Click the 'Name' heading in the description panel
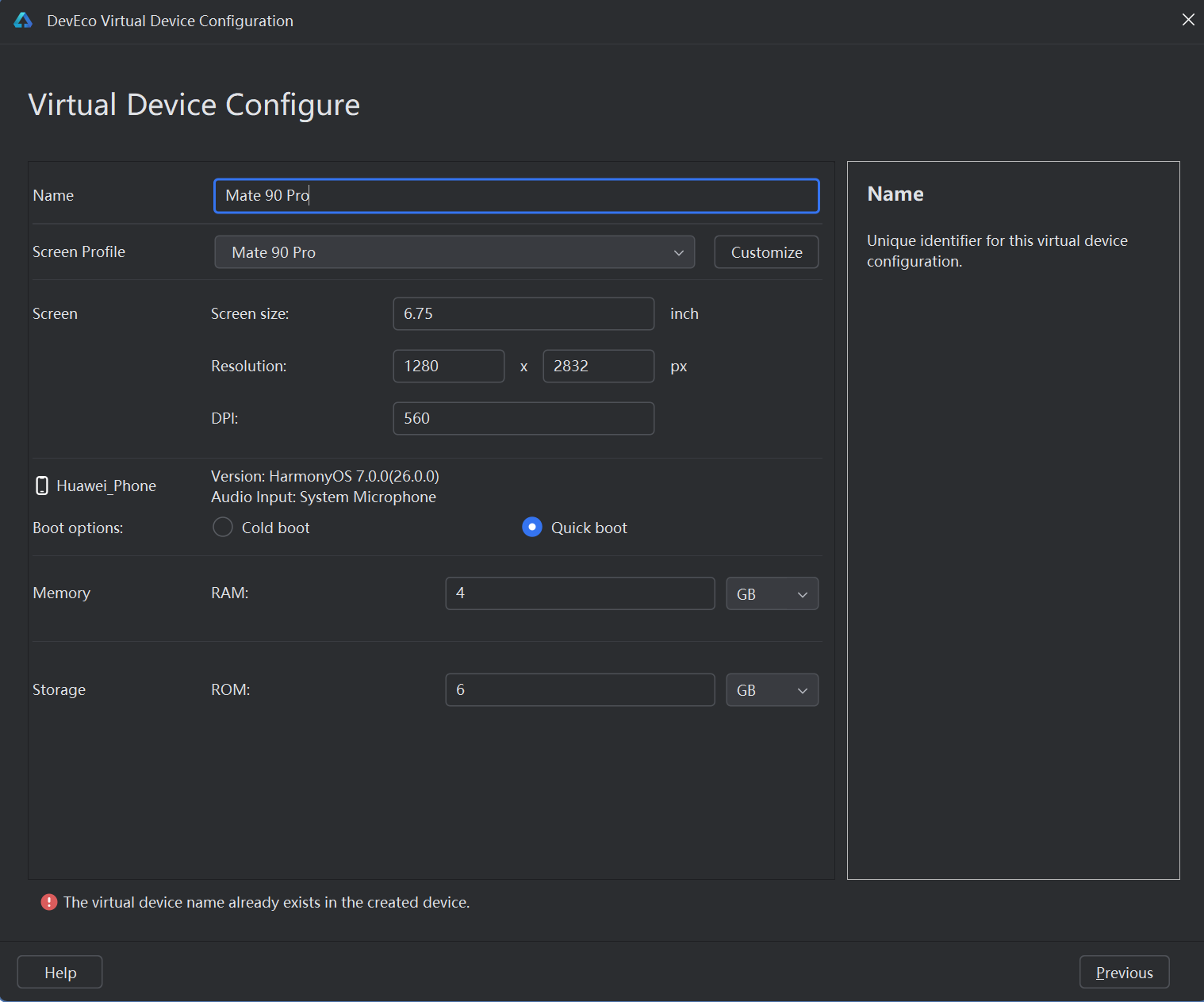 895,194
